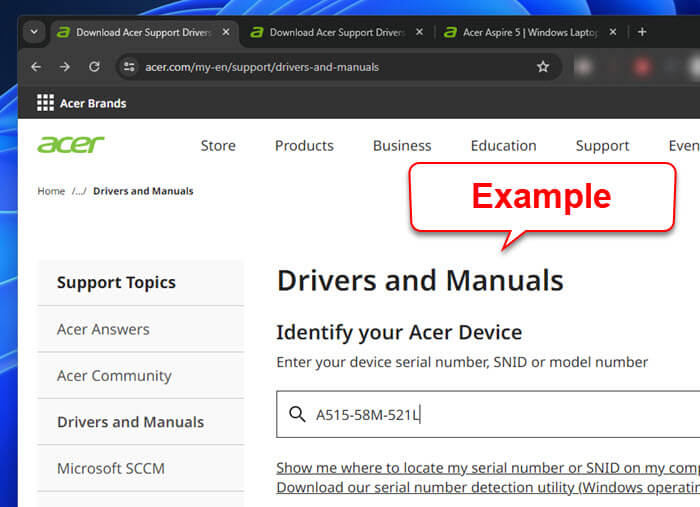700x507 pixels.
Task: Click the green Acer logo
Action: coord(71,144)
